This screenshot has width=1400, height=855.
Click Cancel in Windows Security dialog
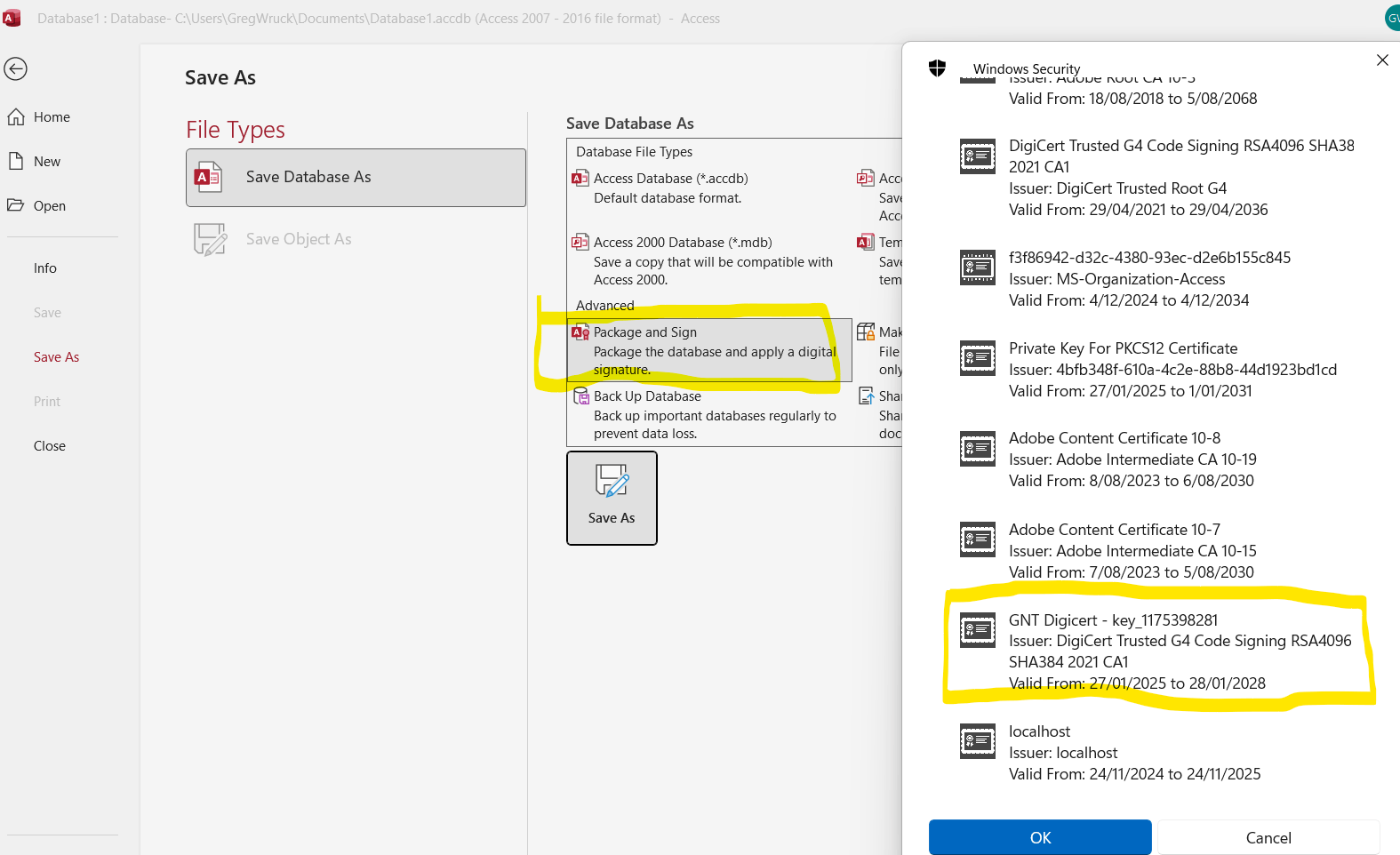pyautogui.click(x=1268, y=837)
